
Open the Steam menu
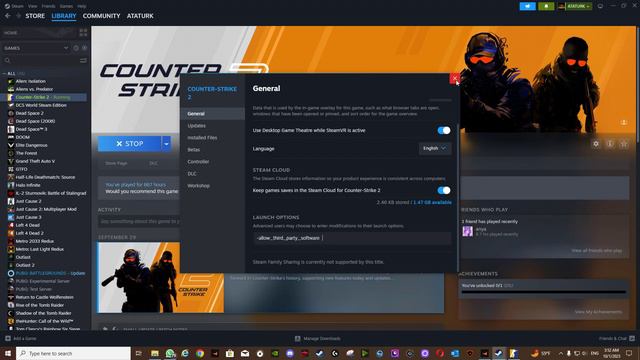tap(14, 6)
